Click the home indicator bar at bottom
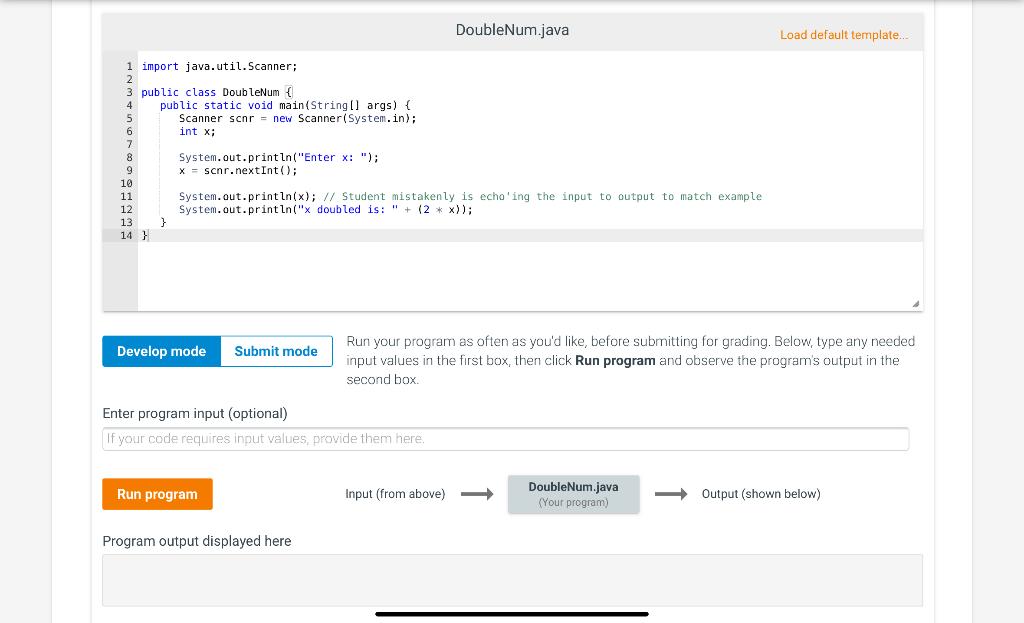 tap(512, 614)
